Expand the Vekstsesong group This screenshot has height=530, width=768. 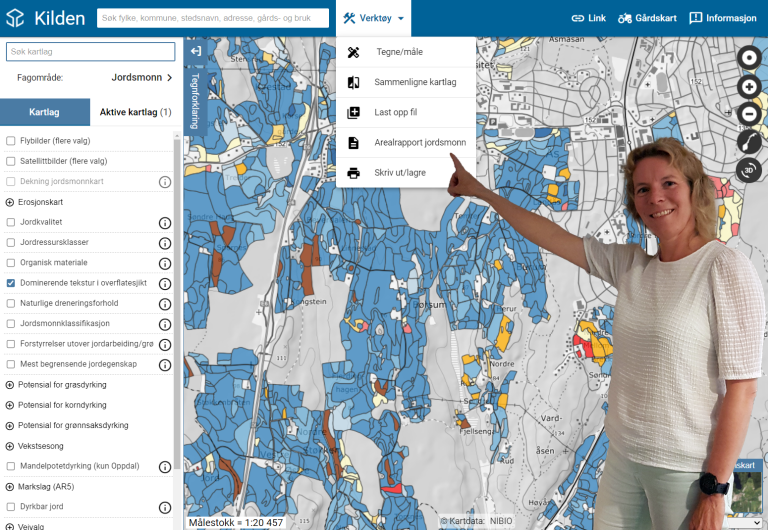[x=9, y=446]
